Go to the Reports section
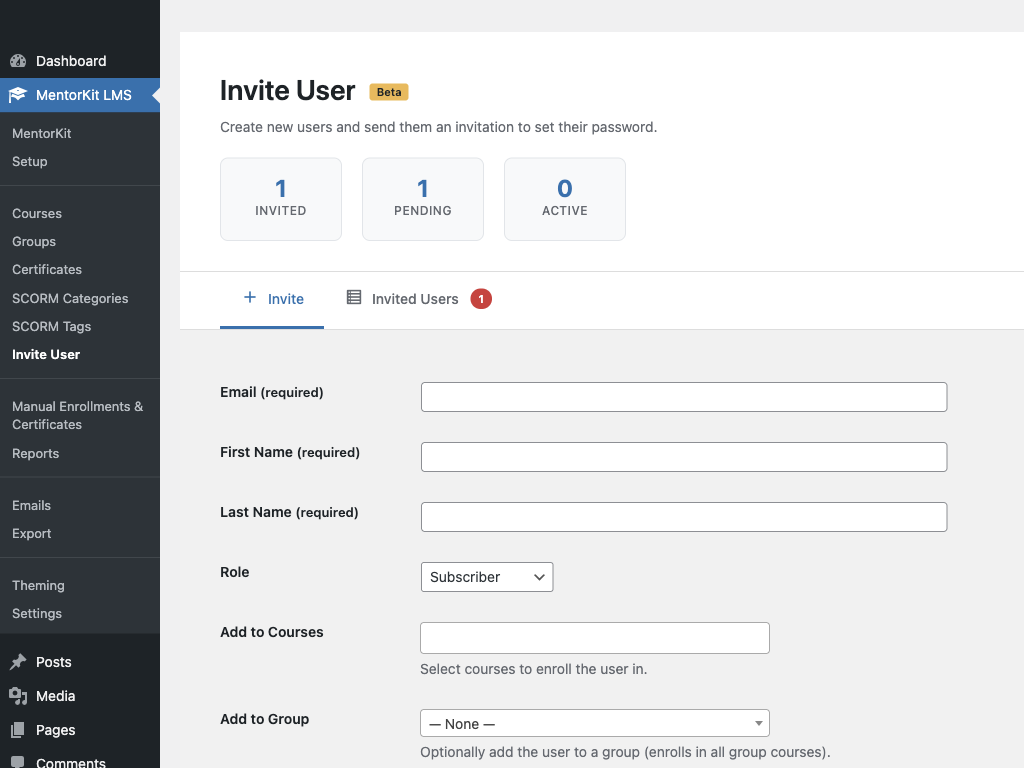Screen dimensions: 1024x768 (x=35, y=453)
